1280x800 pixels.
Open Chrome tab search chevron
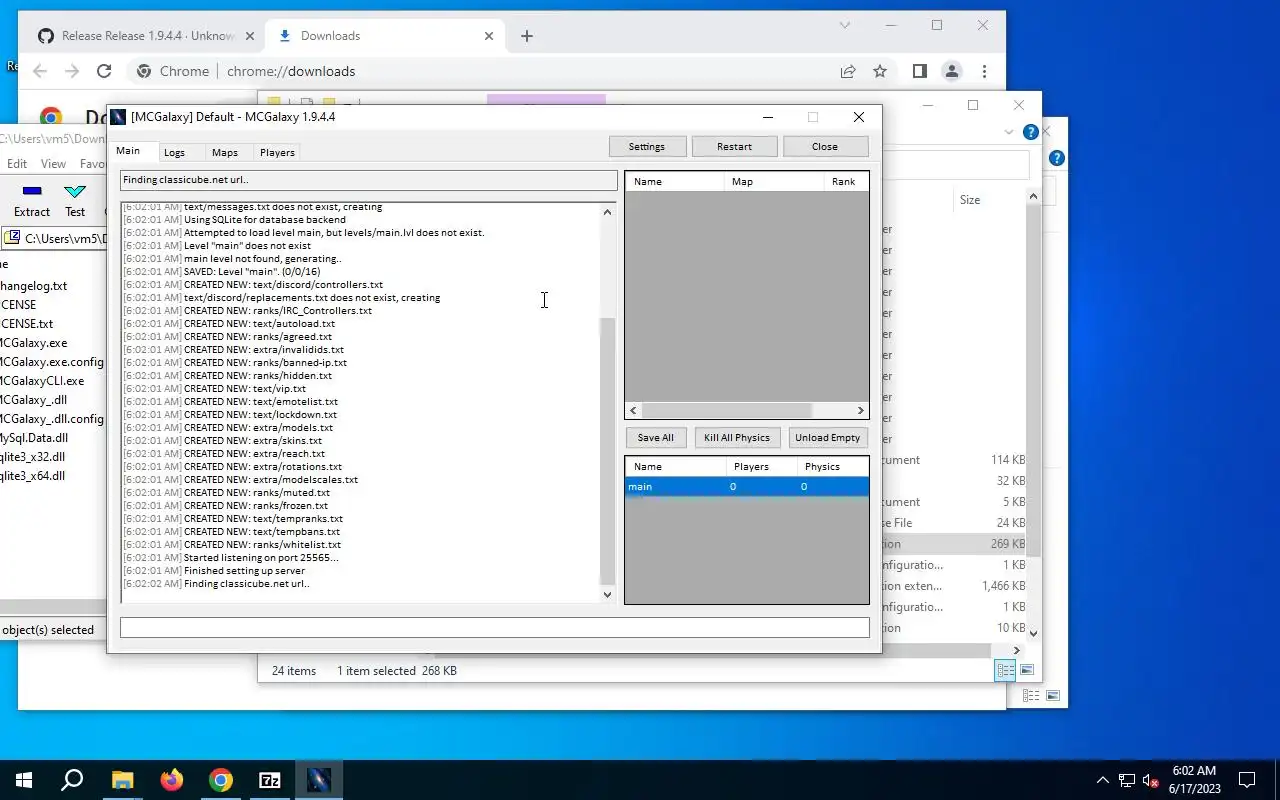[x=845, y=25]
